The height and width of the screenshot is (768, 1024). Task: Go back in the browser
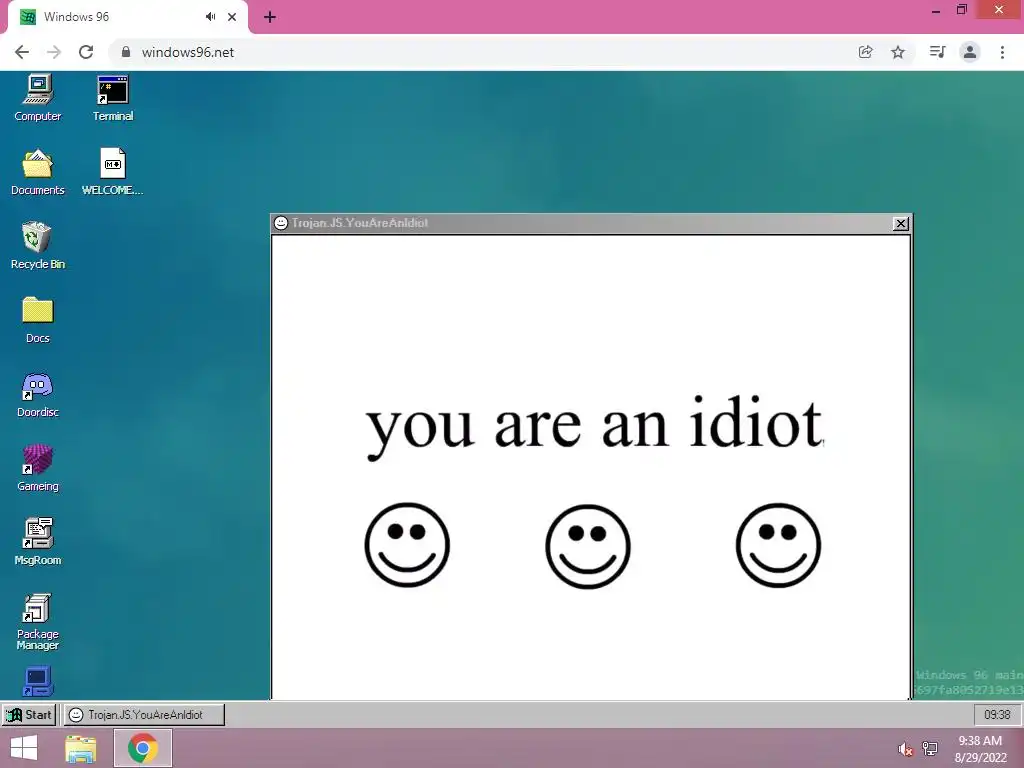[x=22, y=52]
